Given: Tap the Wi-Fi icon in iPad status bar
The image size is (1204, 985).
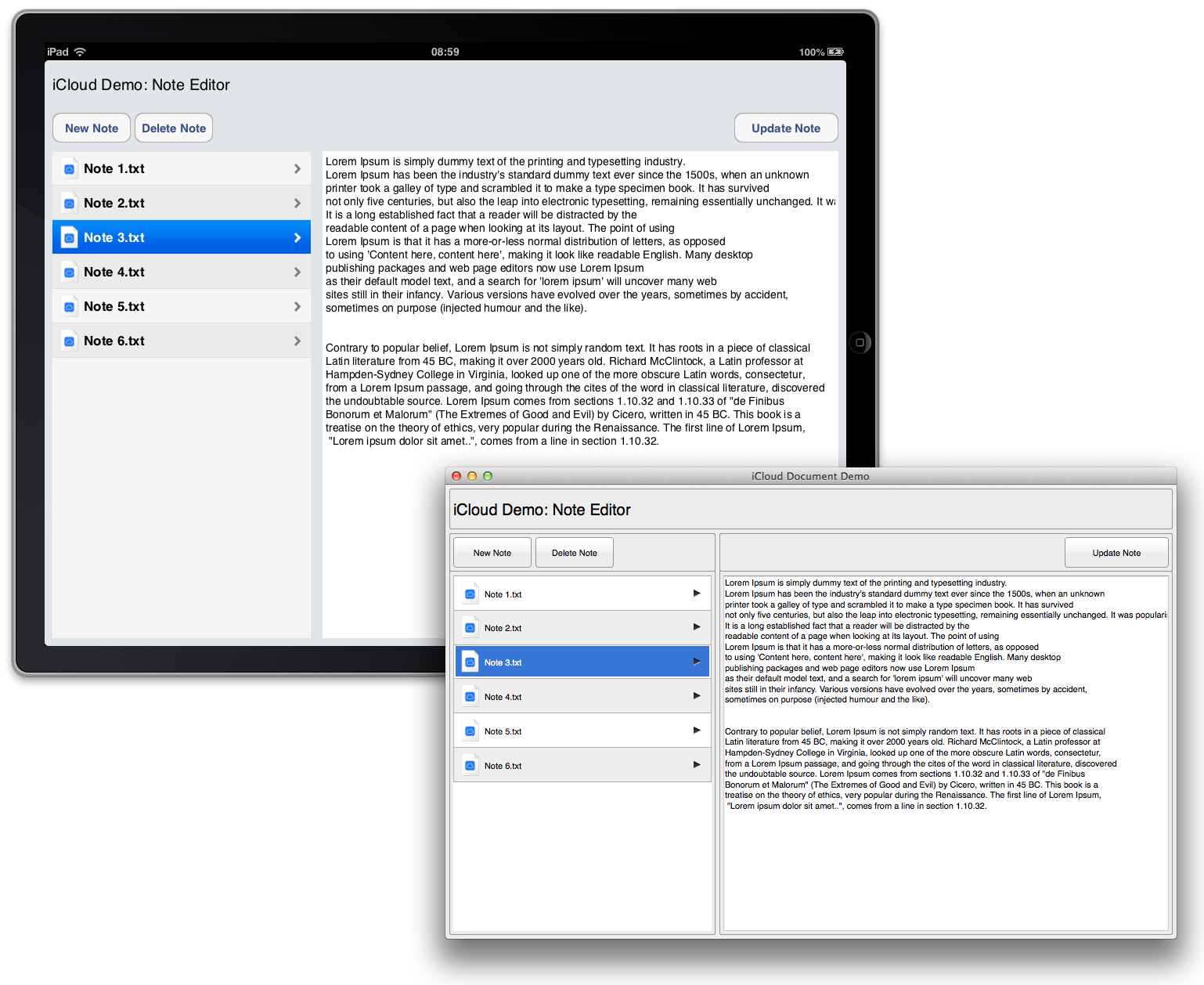Looking at the screenshot, I should coord(80,52).
